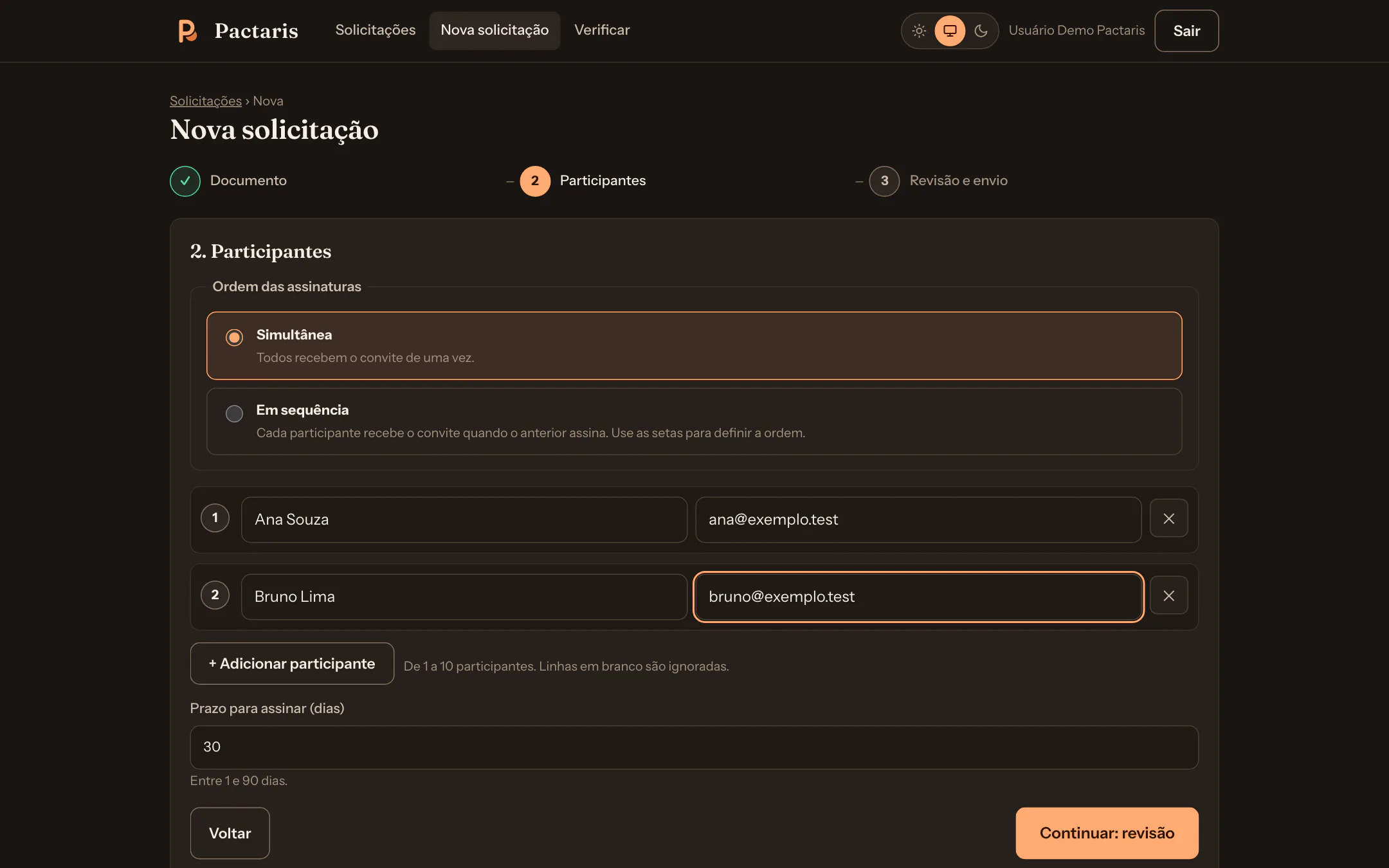Open Verificar nav item
1389x868 pixels.
click(x=602, y=30)
